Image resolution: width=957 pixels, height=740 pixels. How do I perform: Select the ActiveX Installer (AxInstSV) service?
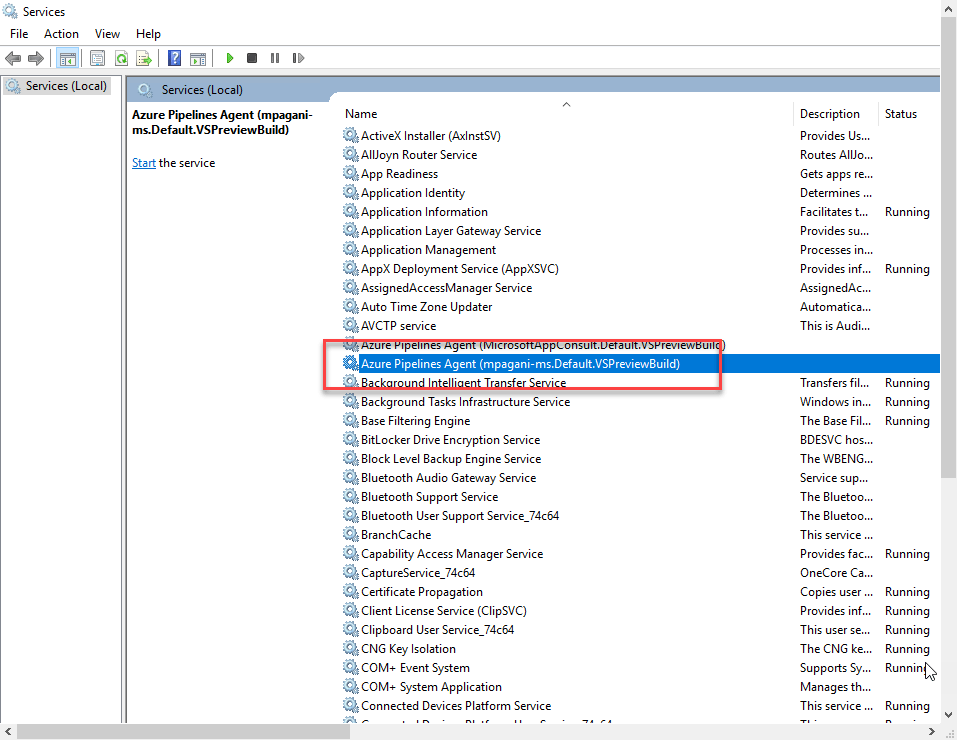pyautogui.click(x=431, y=136)
